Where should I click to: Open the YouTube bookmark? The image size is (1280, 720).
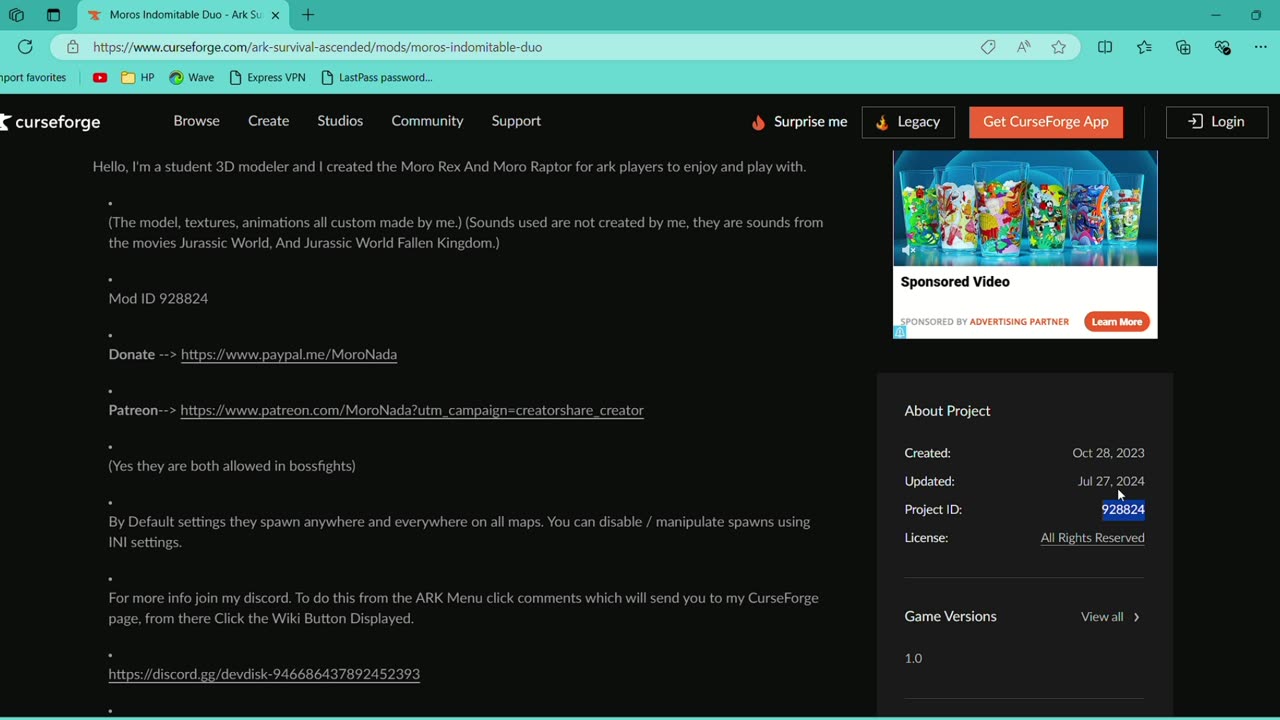coord(100,77)
